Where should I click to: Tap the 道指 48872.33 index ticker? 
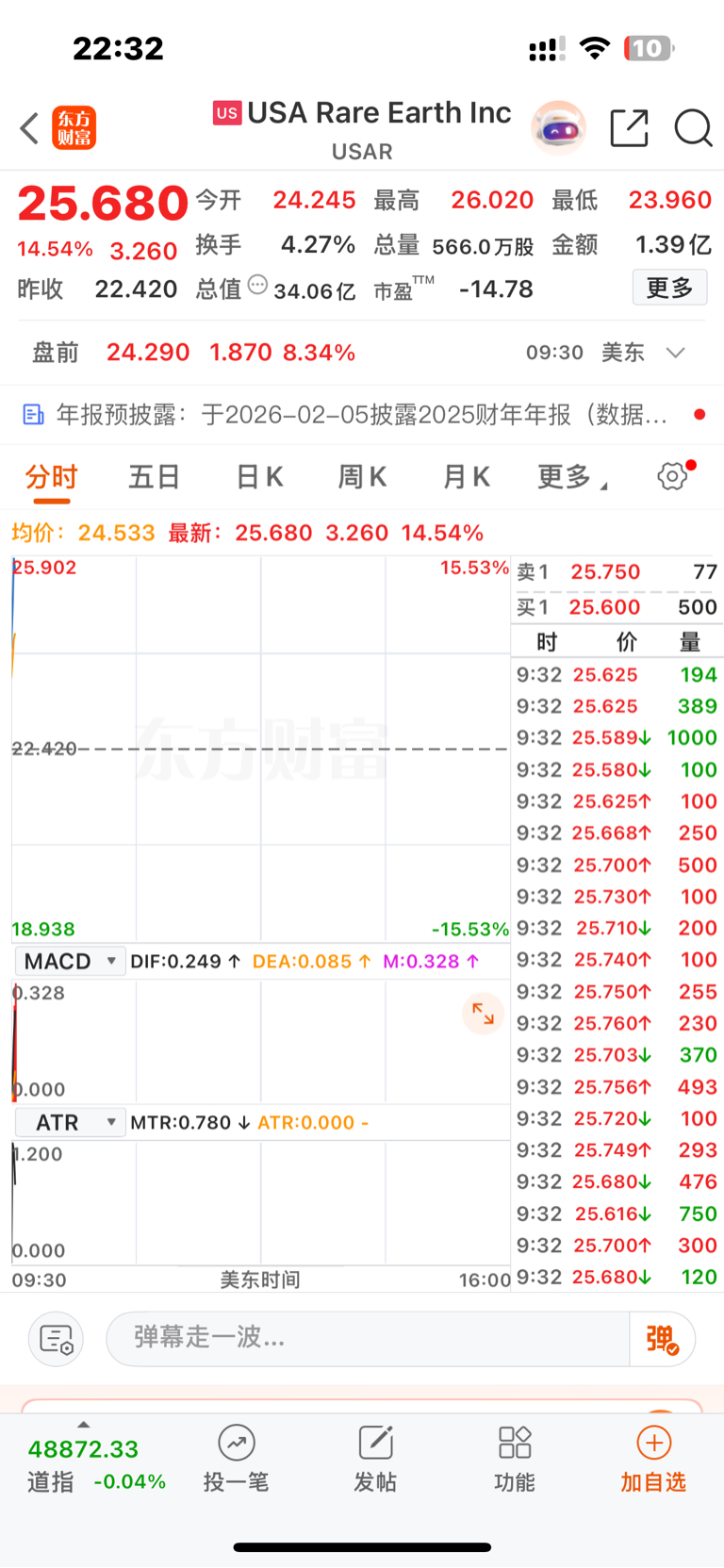point(96,1465)
